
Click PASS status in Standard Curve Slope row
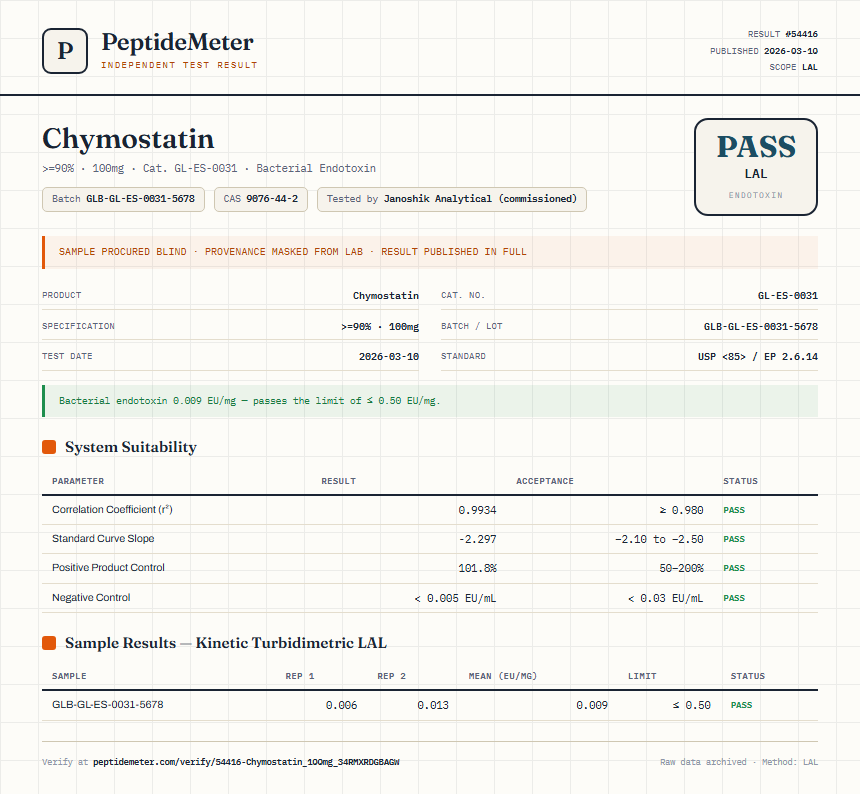734,539
